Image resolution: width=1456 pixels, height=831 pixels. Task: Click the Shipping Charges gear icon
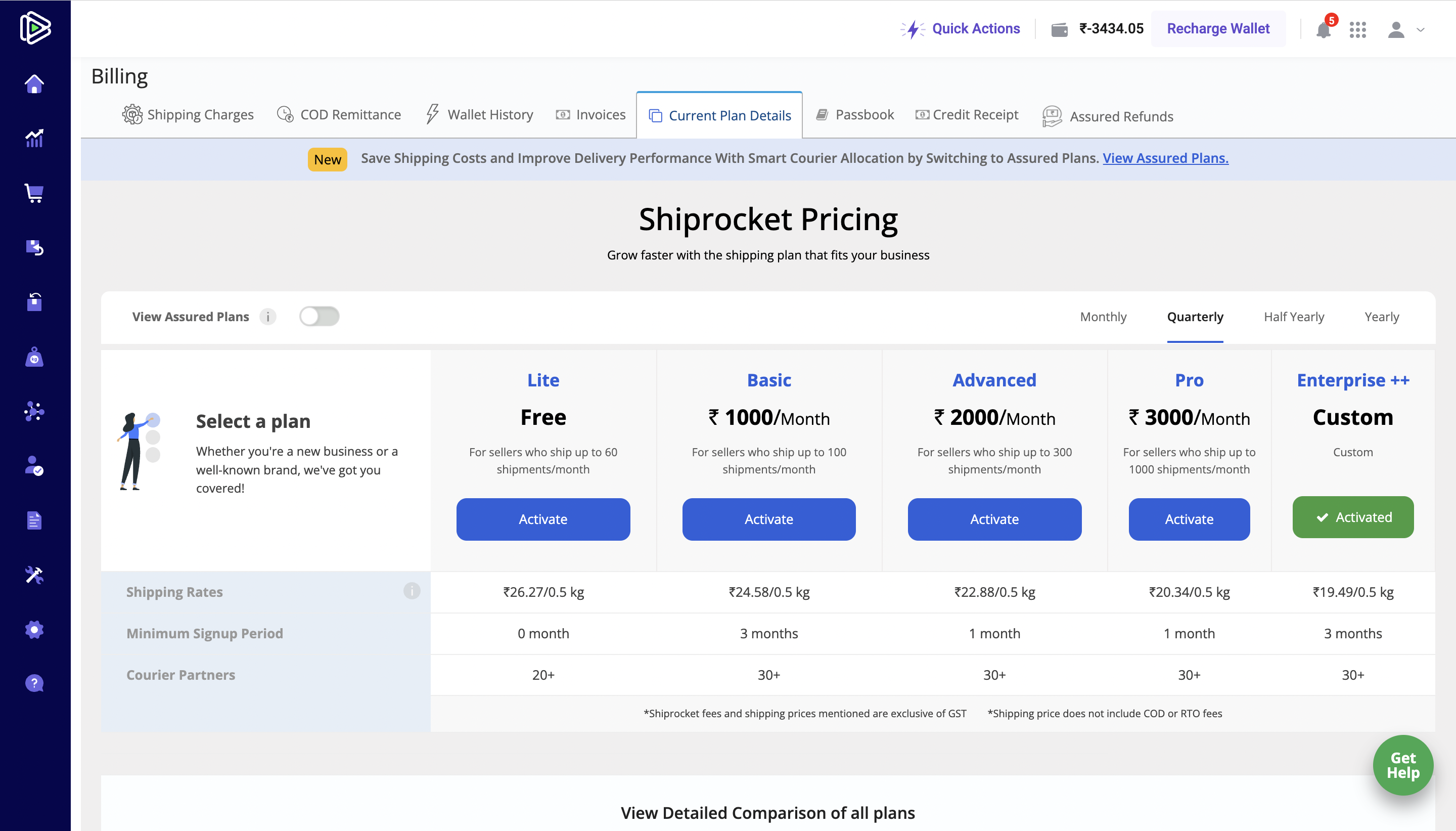tap(132, 115)
